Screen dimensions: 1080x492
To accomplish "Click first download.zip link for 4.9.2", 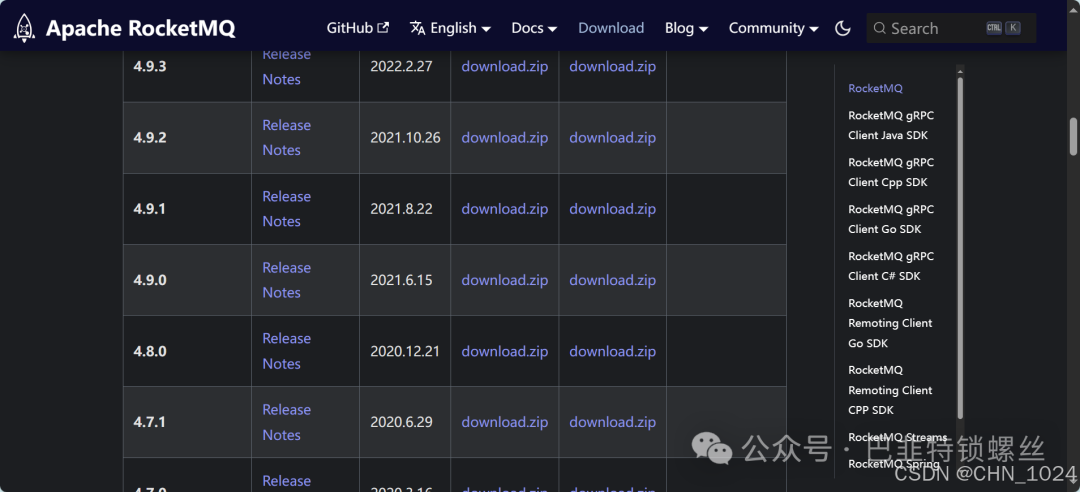I will coord(505,138).
